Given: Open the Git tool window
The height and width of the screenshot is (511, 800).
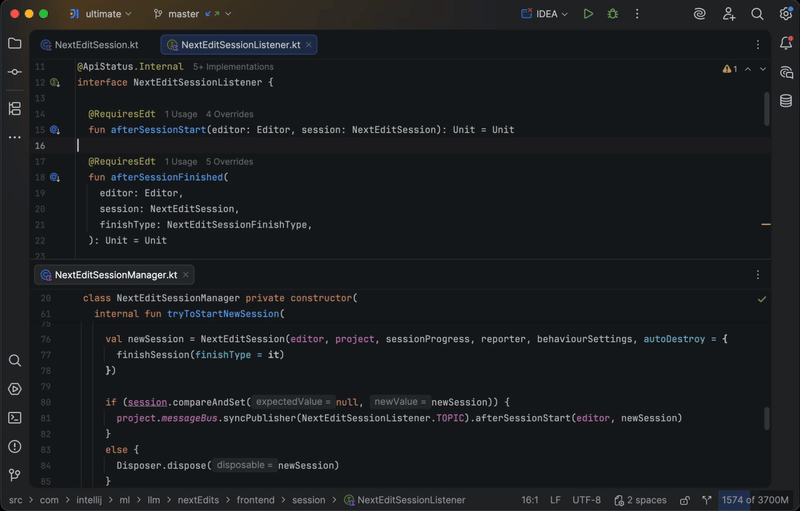Looking at the screenshot, I should (14, 475).
